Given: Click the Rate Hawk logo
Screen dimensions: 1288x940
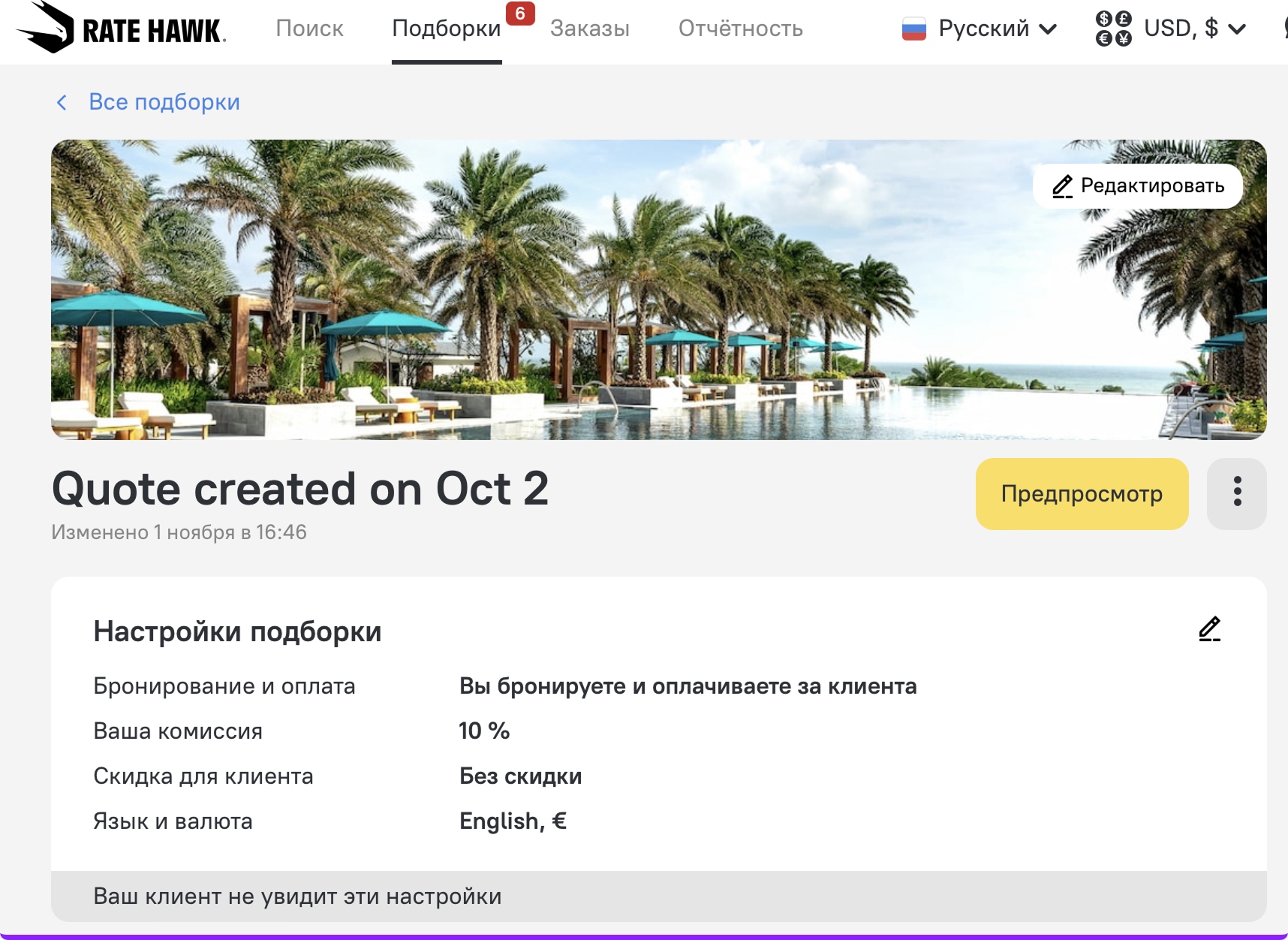Looking at the screenshot, I should pos(121,29).
